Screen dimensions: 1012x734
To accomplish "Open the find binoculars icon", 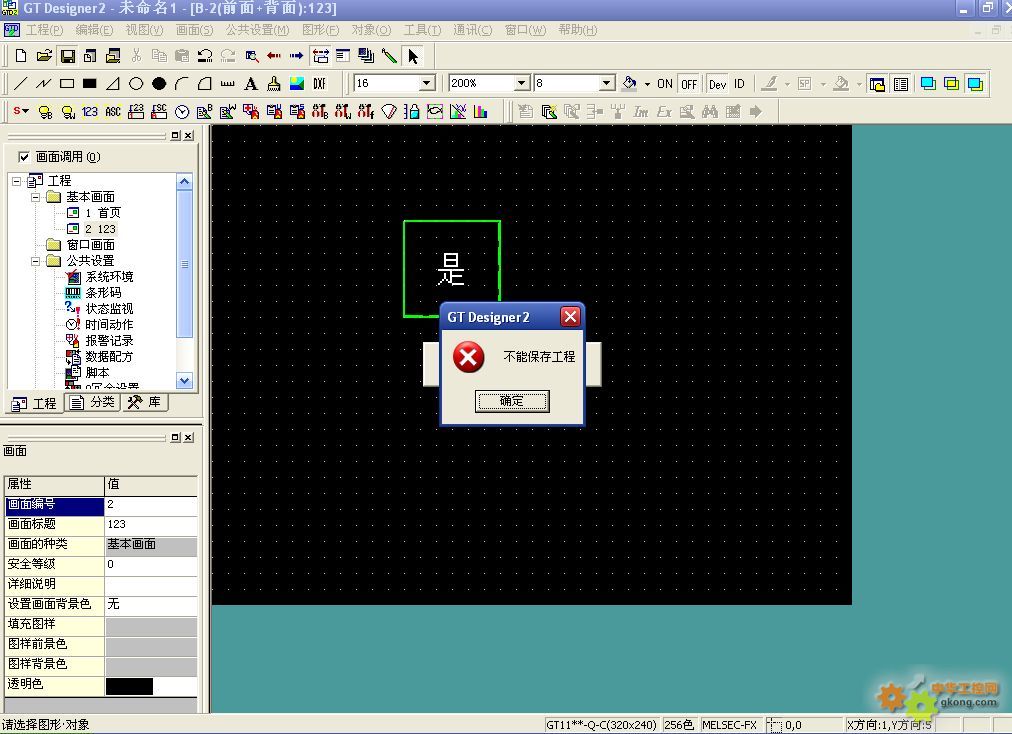I will [x=710, y=112].
